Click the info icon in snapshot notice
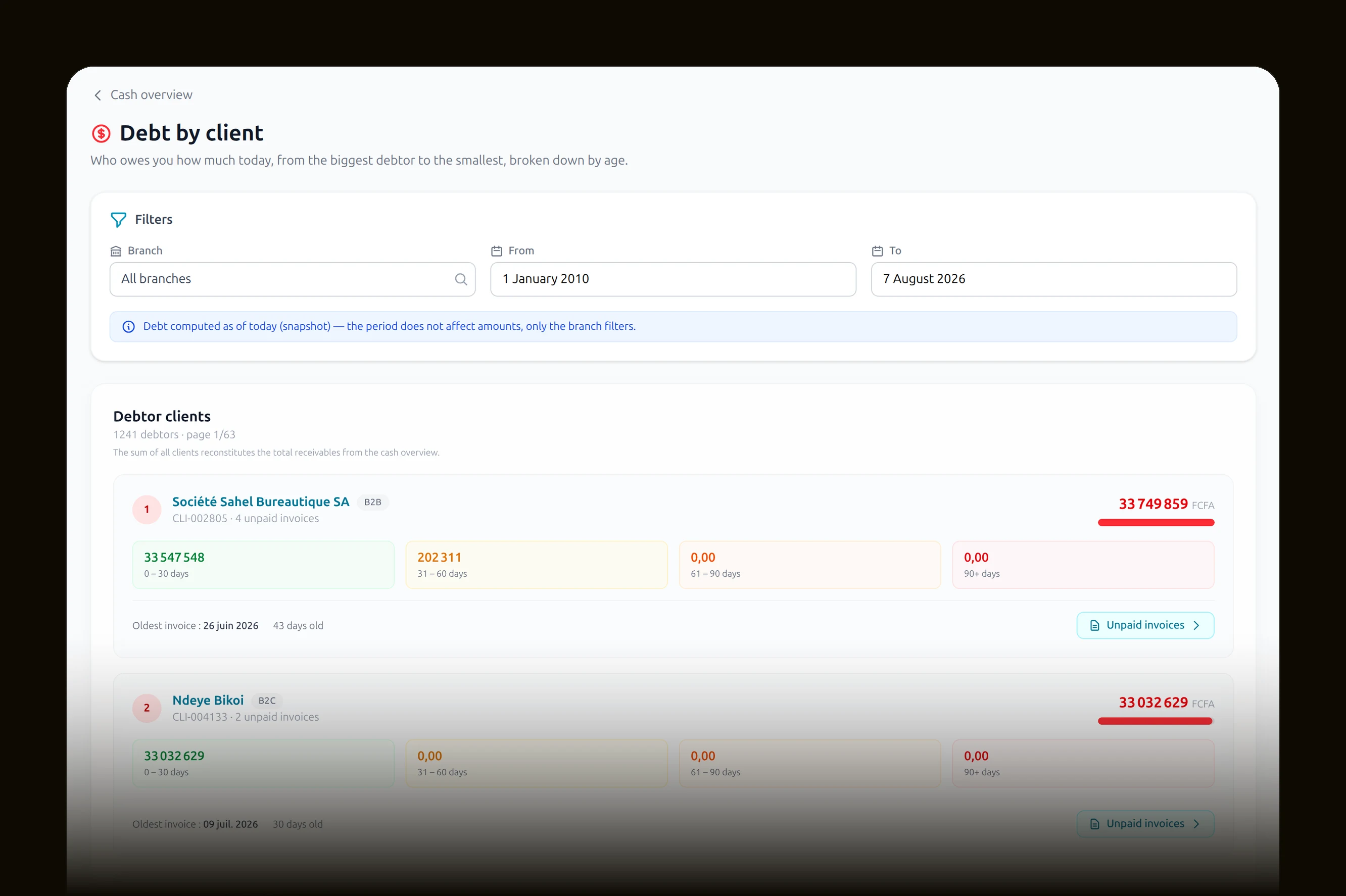Screen dimensions: 1346x896 [129, 327]
